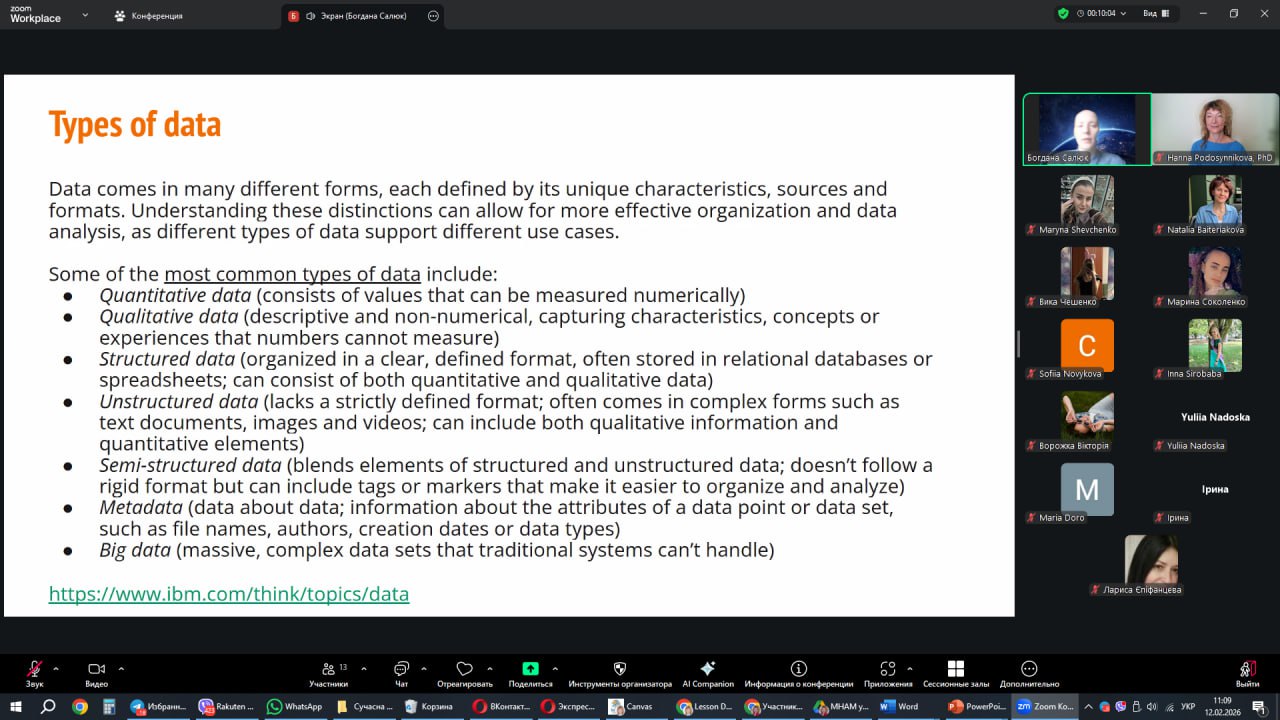Open the Участники participants panel

point(328,670)
